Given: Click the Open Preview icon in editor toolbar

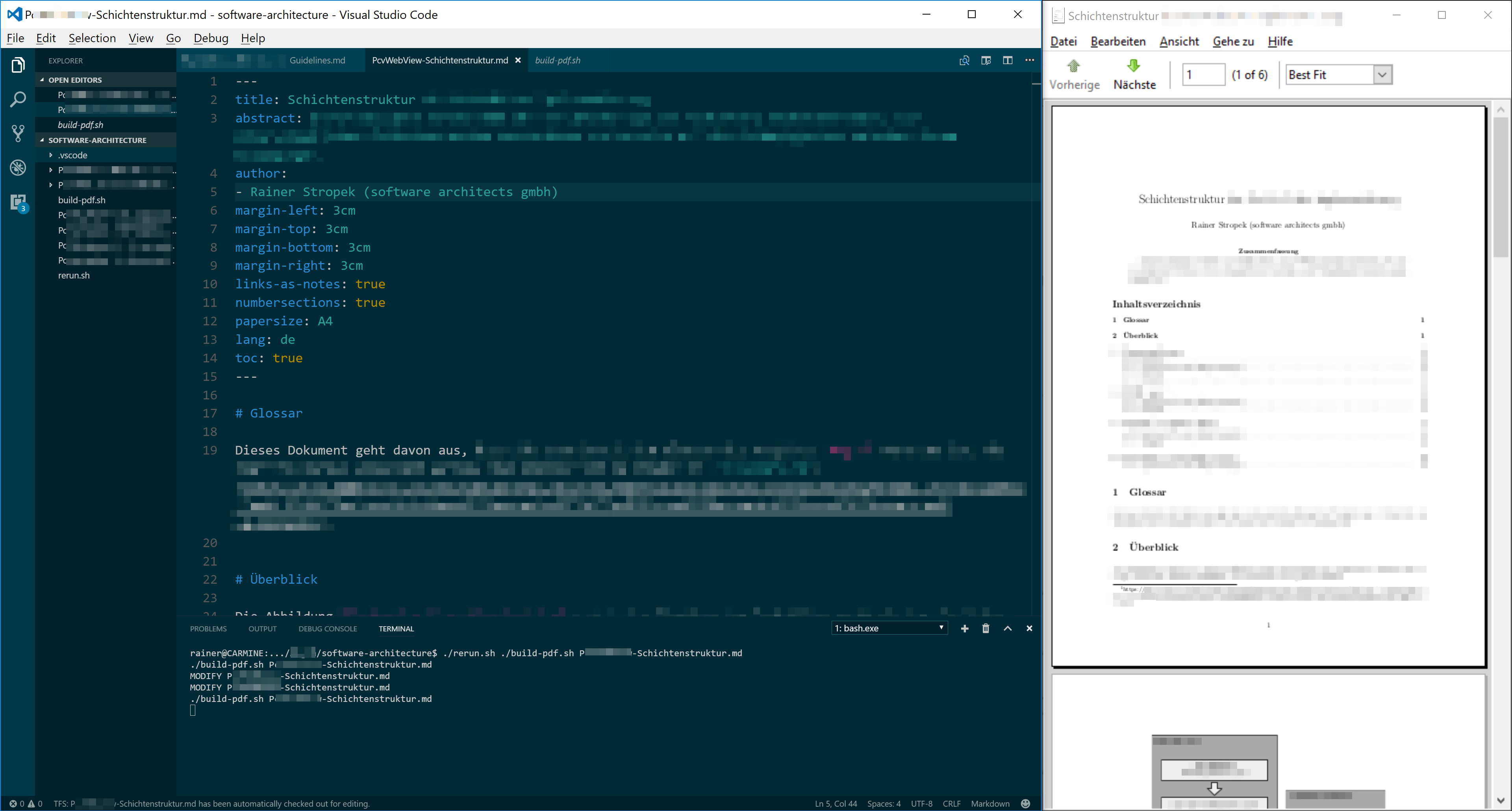Looking at the screenshot, I should [964, 60].
